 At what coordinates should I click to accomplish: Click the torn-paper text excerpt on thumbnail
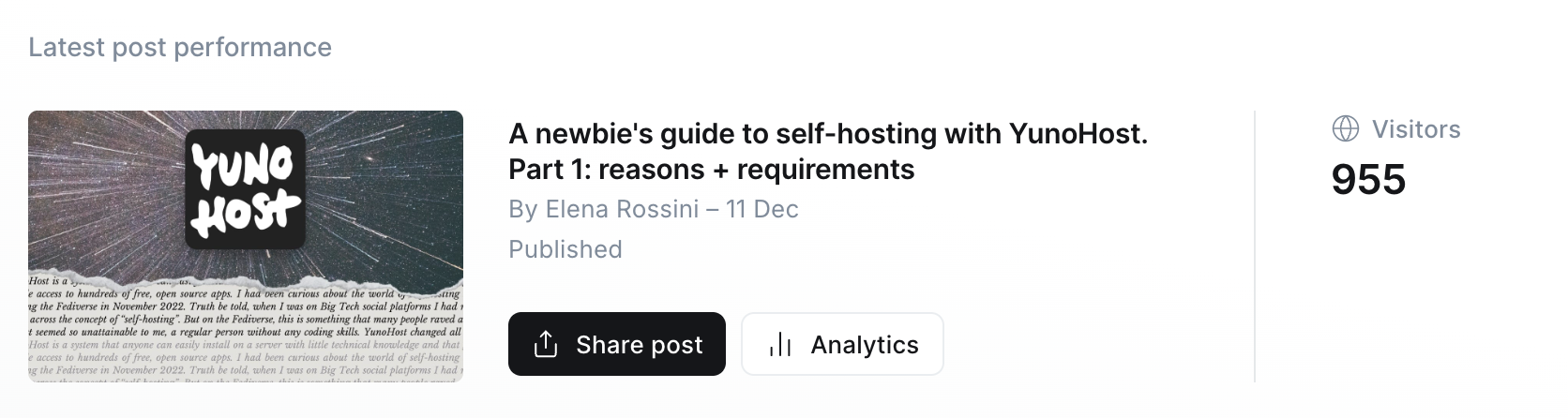coord(245,333)
